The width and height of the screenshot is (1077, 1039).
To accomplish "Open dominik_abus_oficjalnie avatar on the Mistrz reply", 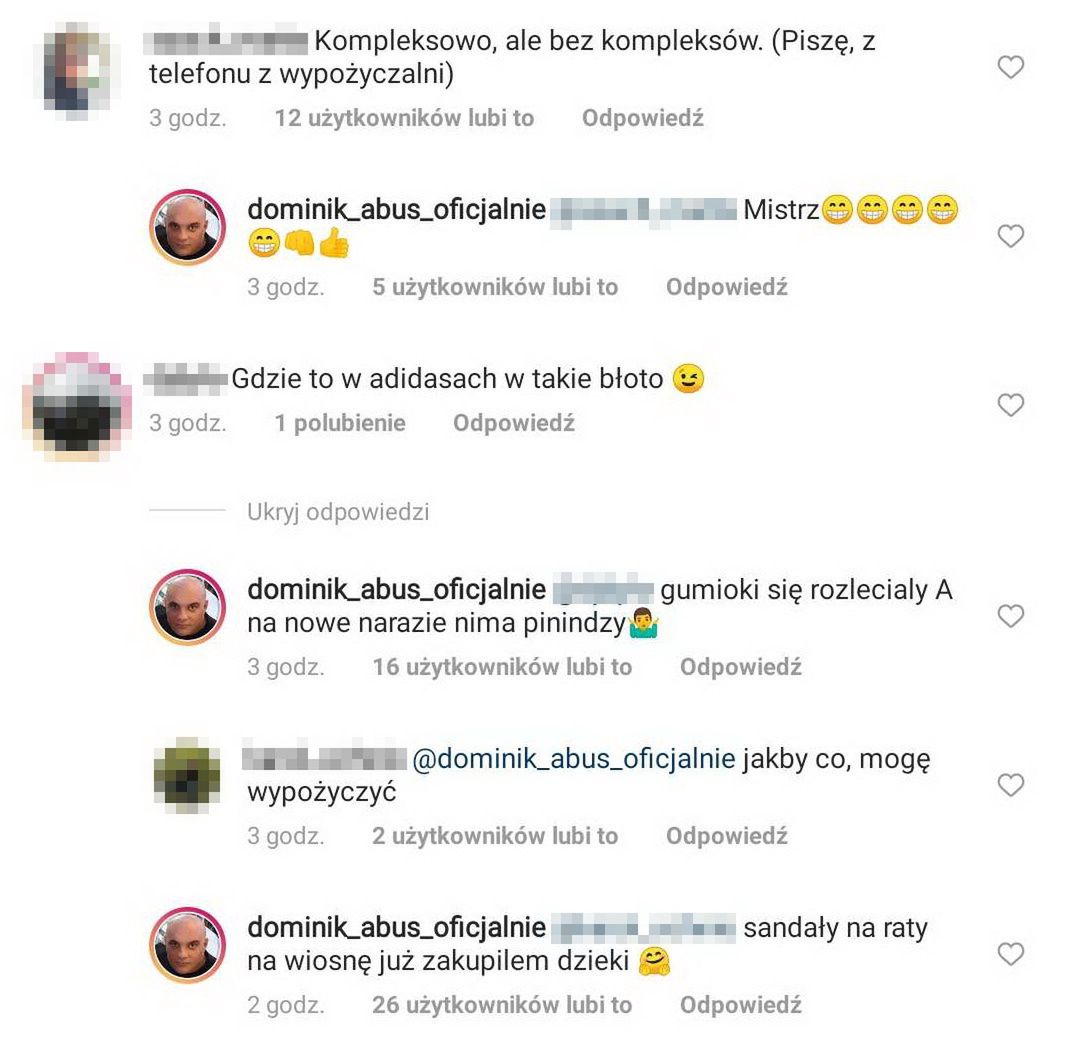I will pos(188,227).
